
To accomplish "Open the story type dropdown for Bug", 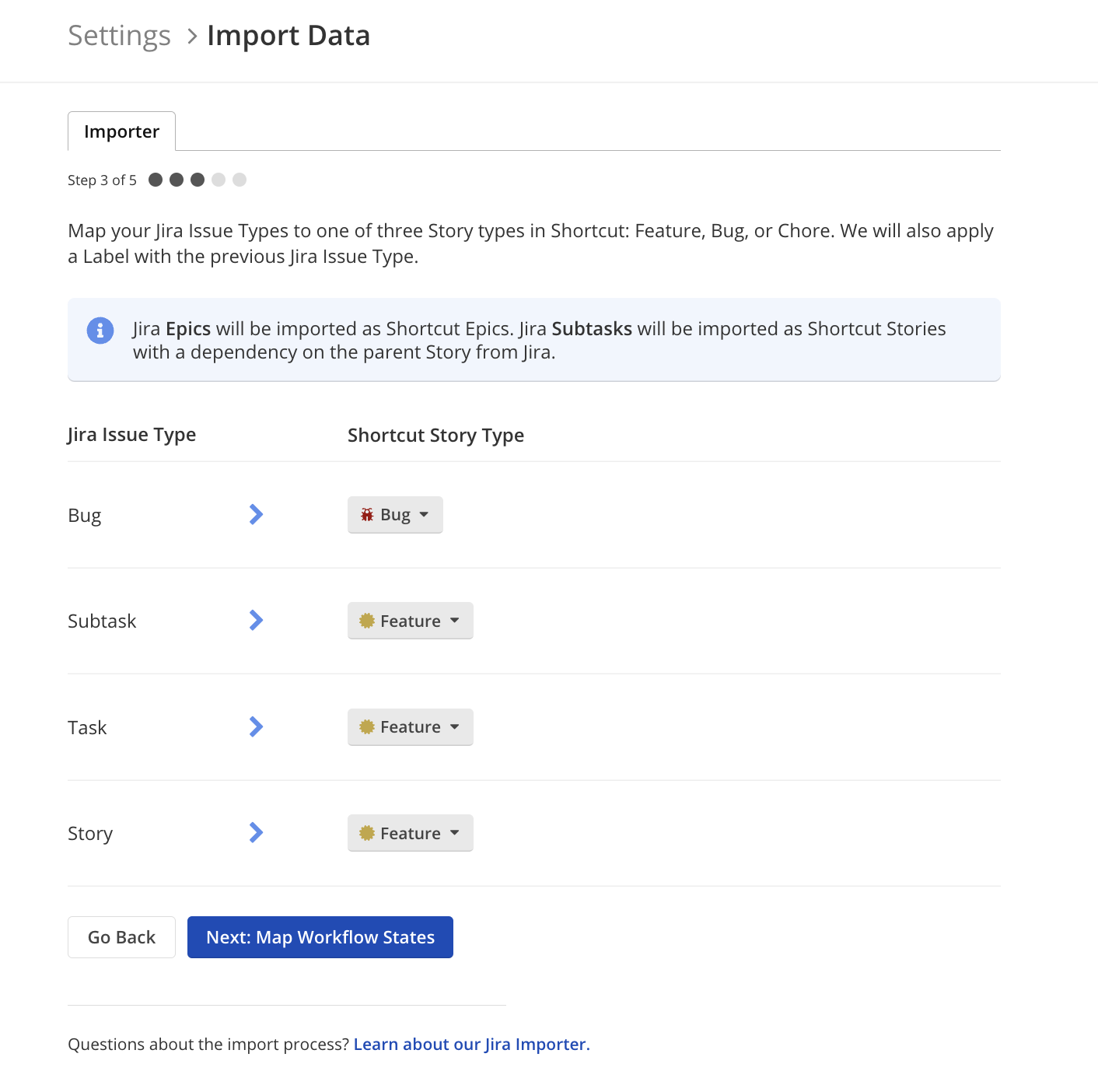I will [395, 515].
